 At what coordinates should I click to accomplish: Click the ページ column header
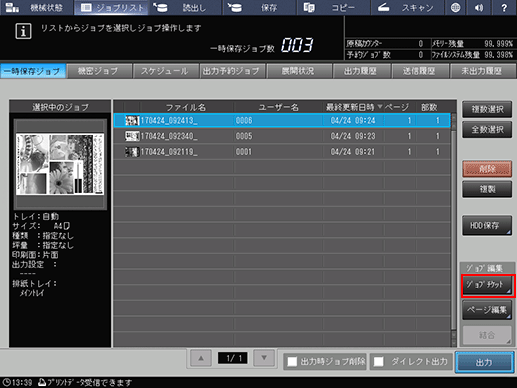(x=397, y=107)
